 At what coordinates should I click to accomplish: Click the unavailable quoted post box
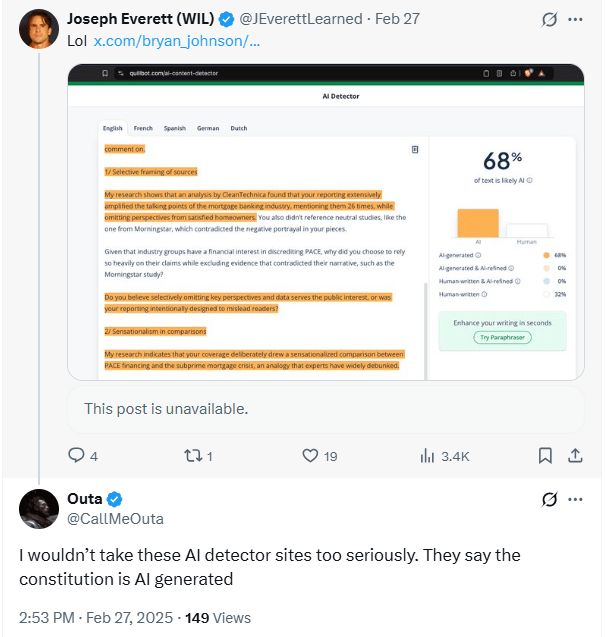pyautogui.click(x=325, y=409)
